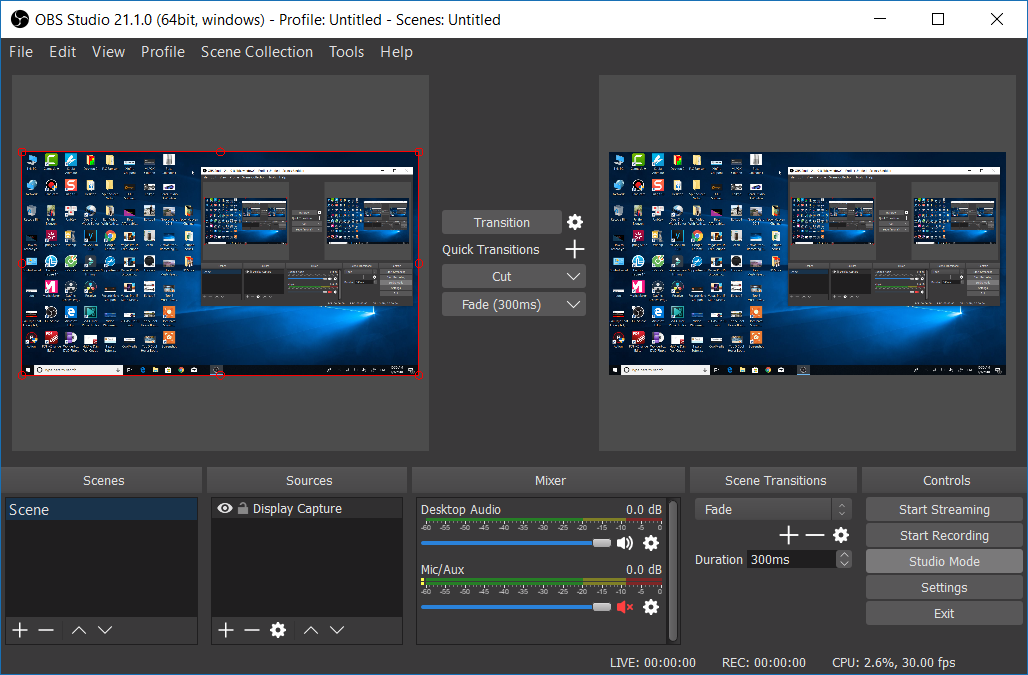Viewport: 1028px width, 675px height.
Task: Open transition properties via the gear beside Transition
Action: (x=573, y=222)
